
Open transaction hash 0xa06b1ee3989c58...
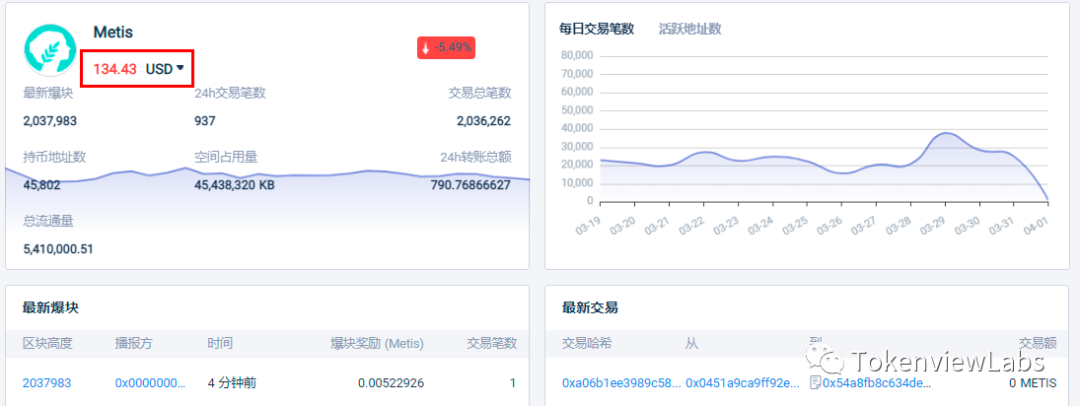pos(621,383)
